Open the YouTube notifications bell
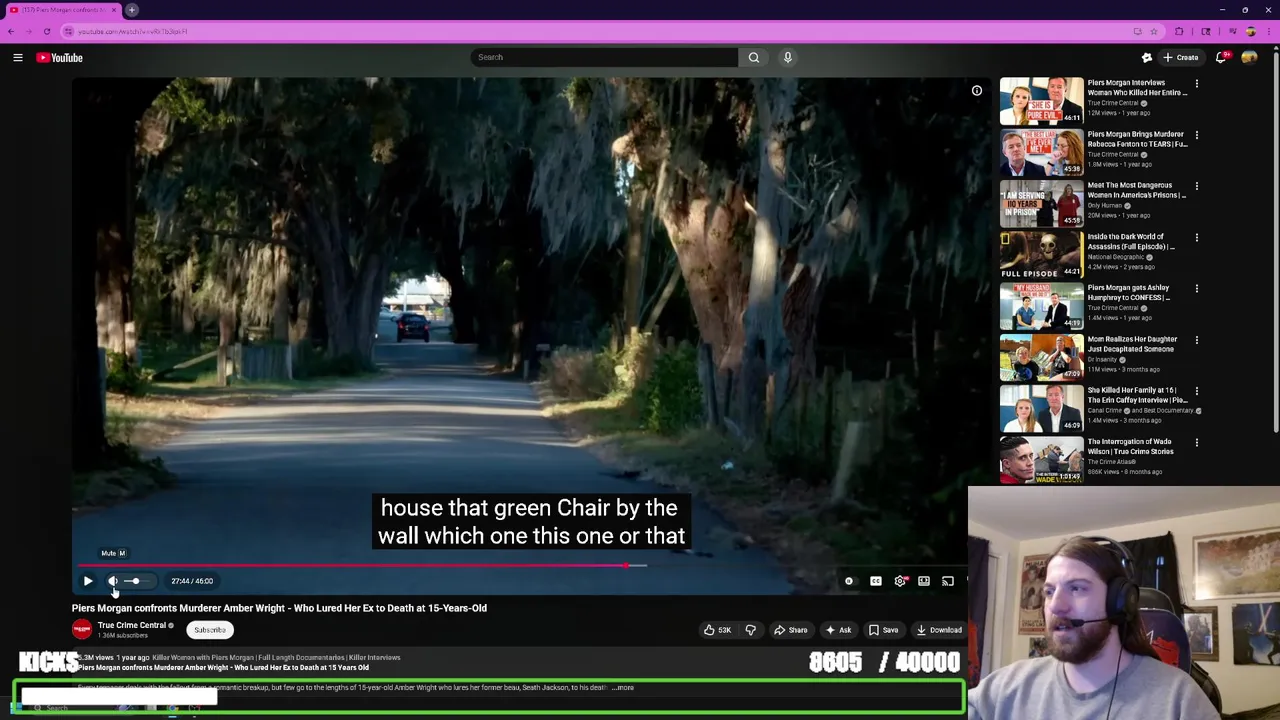Image resolution: width=1280 pixels, height=720 pixels. (1221, 58)
